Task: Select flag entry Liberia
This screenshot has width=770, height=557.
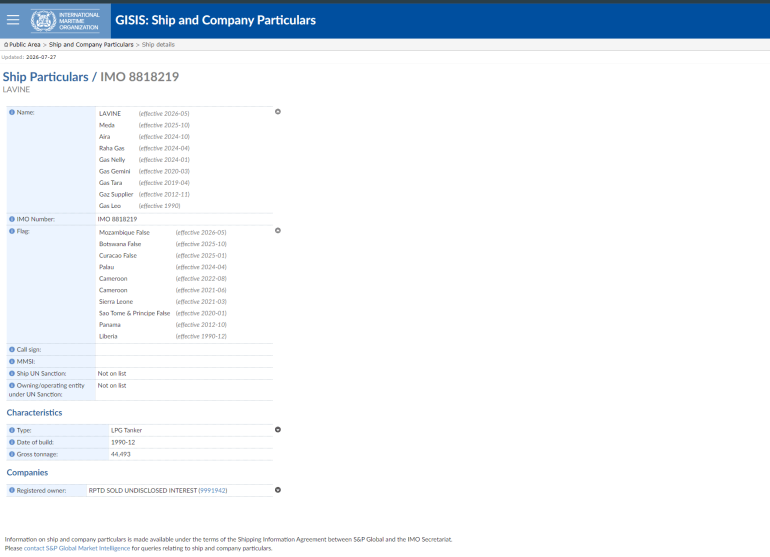Action: coord(108,336)
